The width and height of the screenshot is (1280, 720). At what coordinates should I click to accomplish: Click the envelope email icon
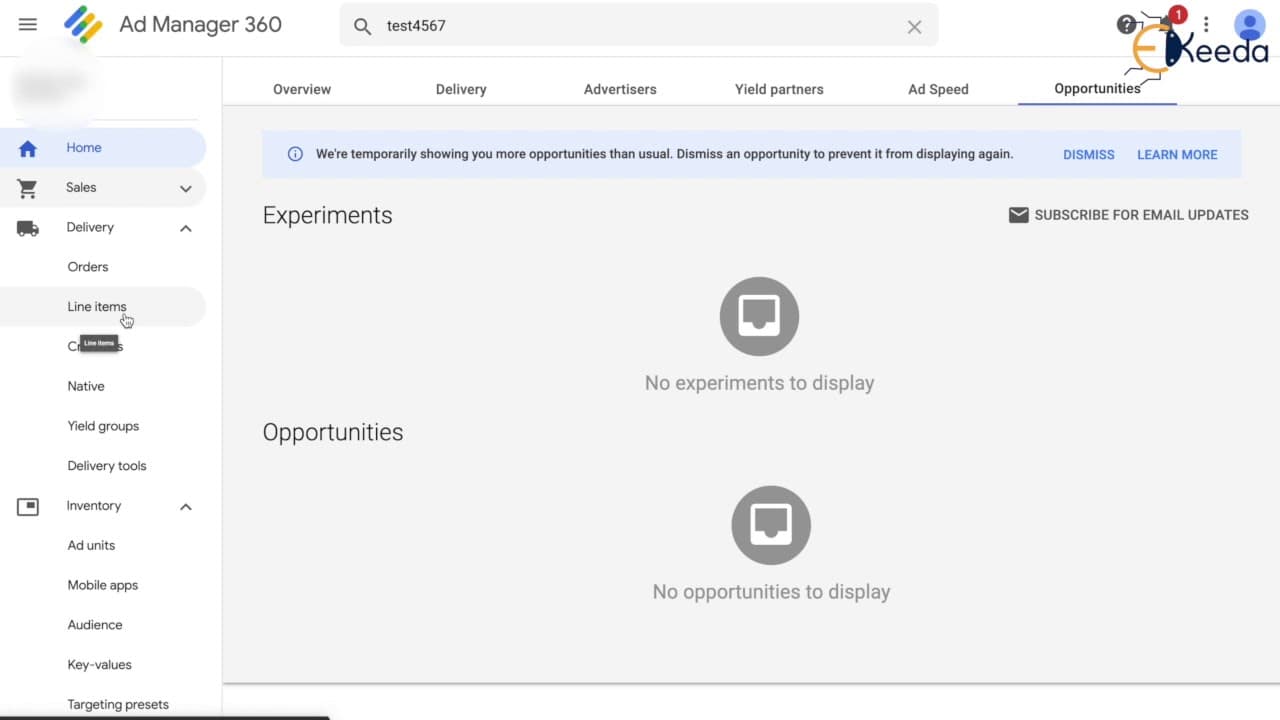(1018, 215)
